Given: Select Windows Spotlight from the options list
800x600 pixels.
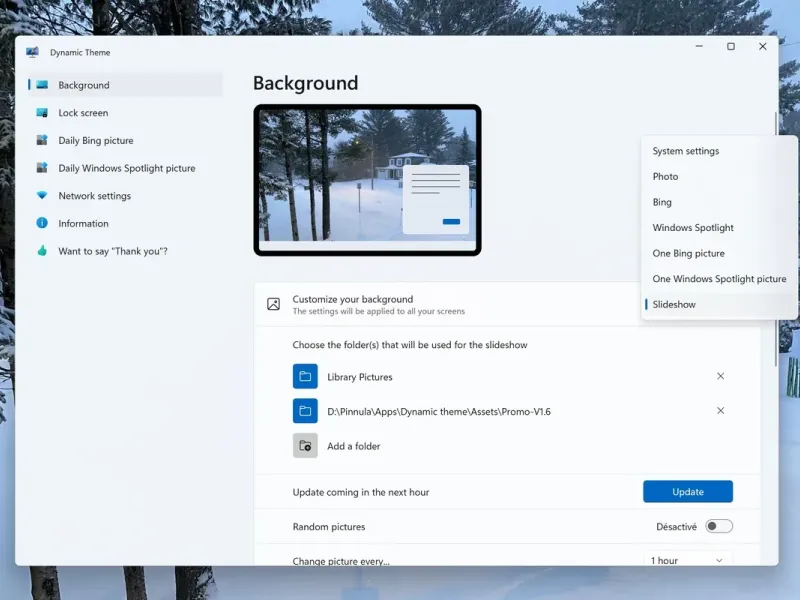Looking at the screenshot, I should coord(719,228).
